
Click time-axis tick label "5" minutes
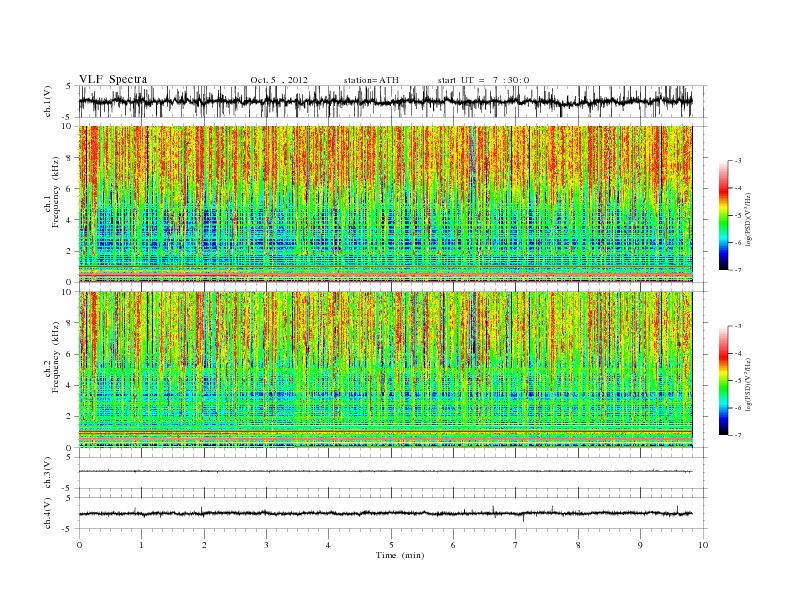[x=391, y=545]
